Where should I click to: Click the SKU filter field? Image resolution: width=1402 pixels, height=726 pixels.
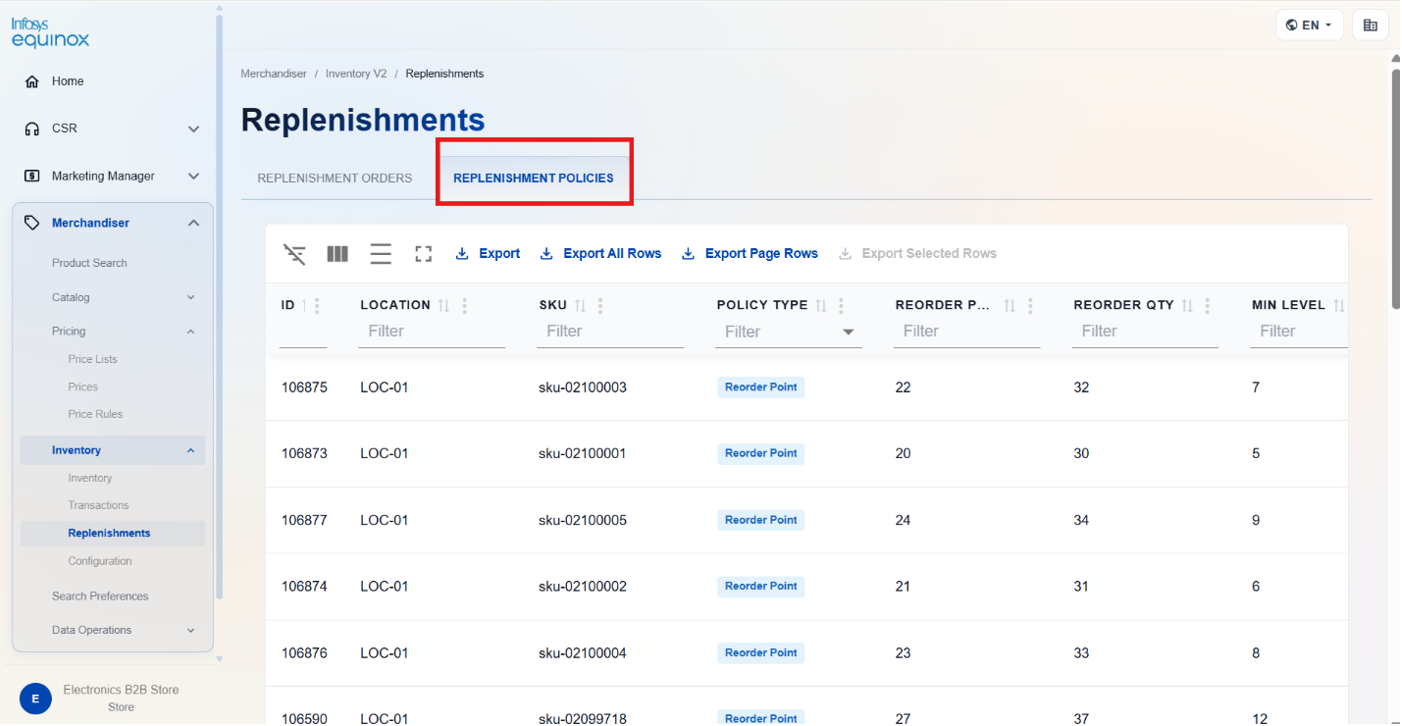click(x=610, y=332)
